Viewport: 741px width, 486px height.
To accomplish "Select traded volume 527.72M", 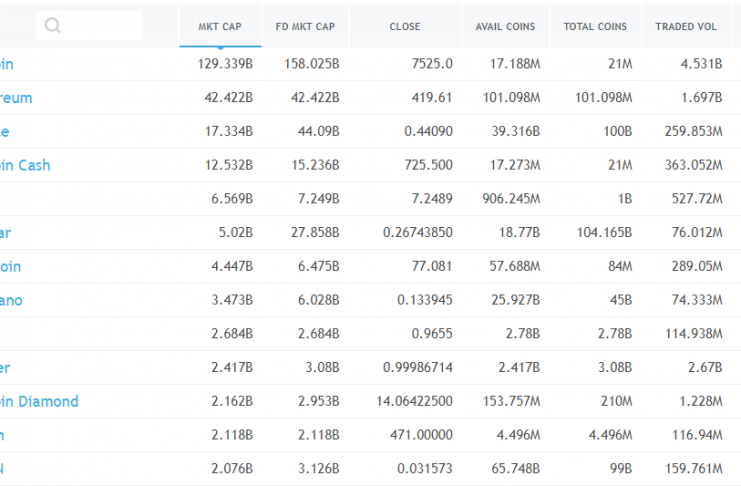I will tap(697, 199).
